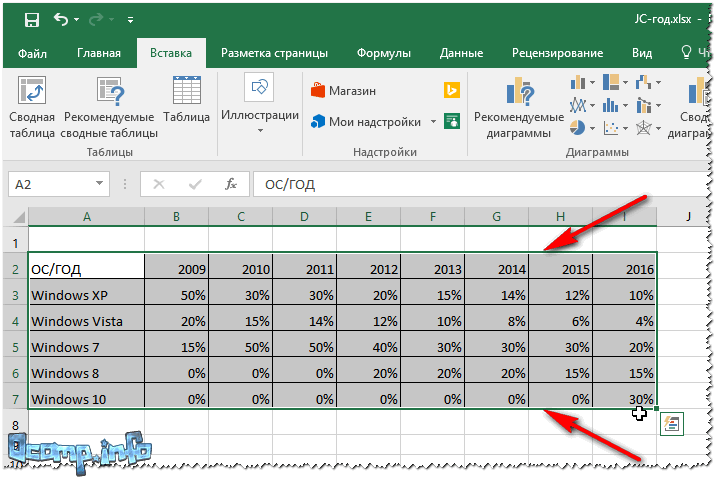The width and height of the screenshot is (722, 478).
Task: Save the workbook with the floppy icon
Action: (x=32, y=20)
